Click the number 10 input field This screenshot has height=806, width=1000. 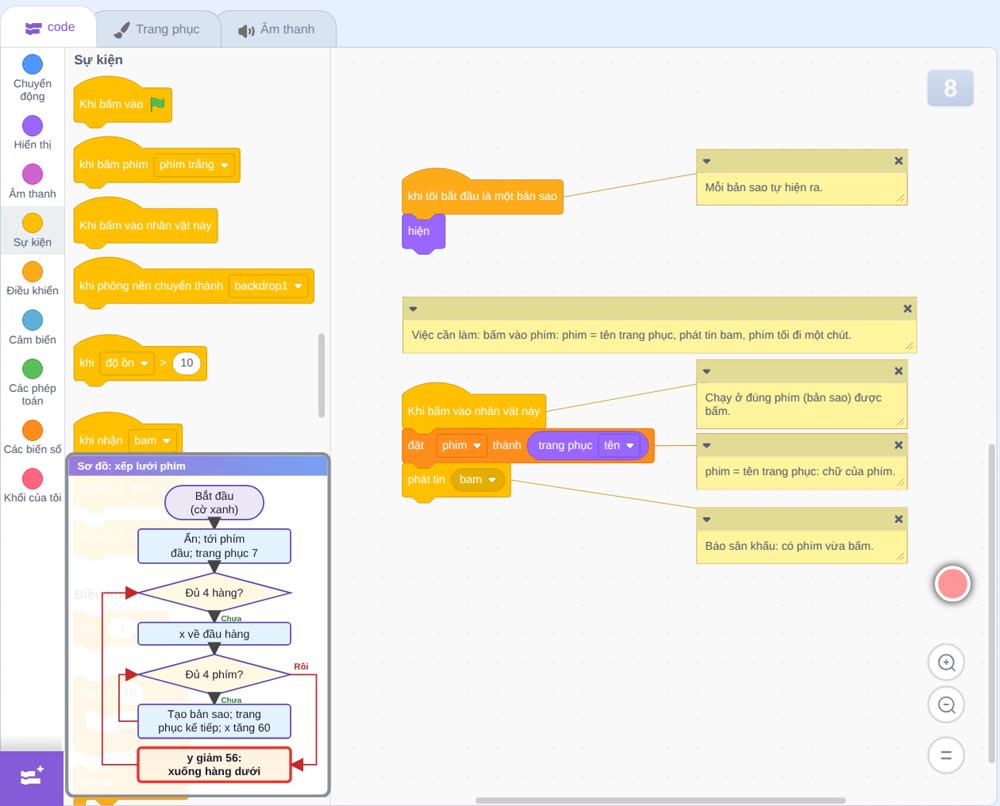186,363
